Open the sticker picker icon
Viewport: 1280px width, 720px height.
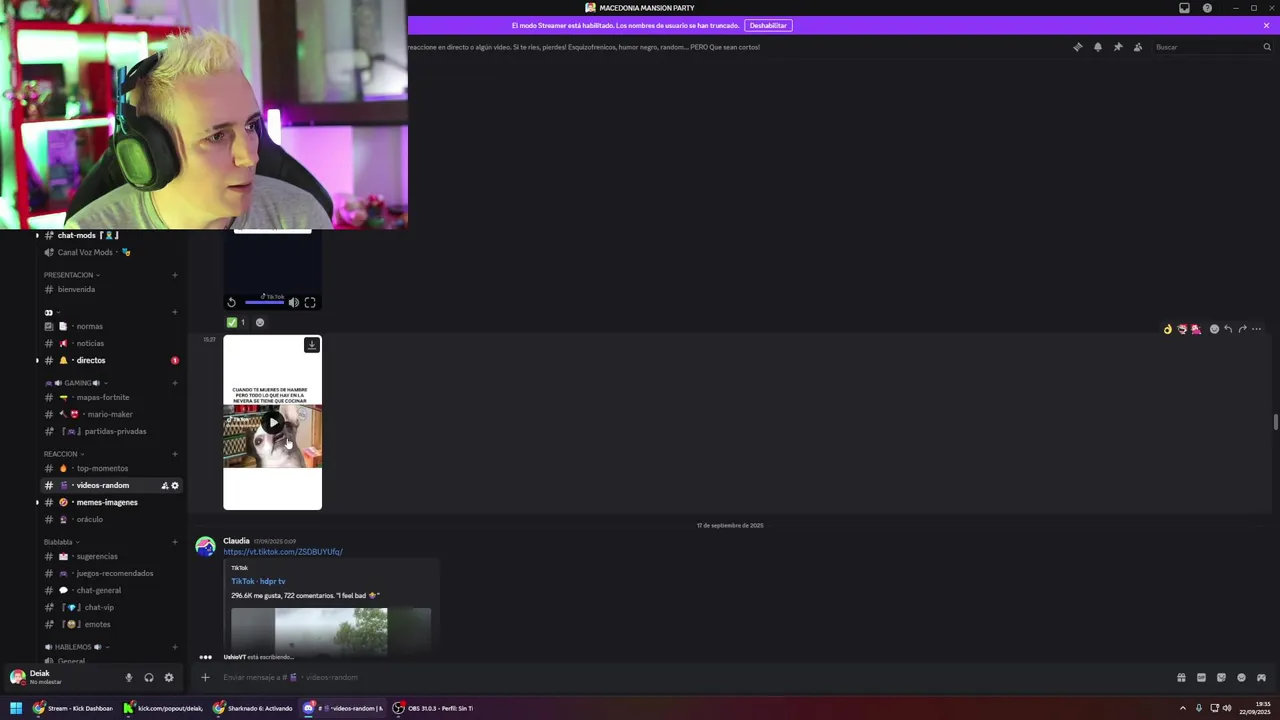pyautogui.click(x=1221, y=677)
